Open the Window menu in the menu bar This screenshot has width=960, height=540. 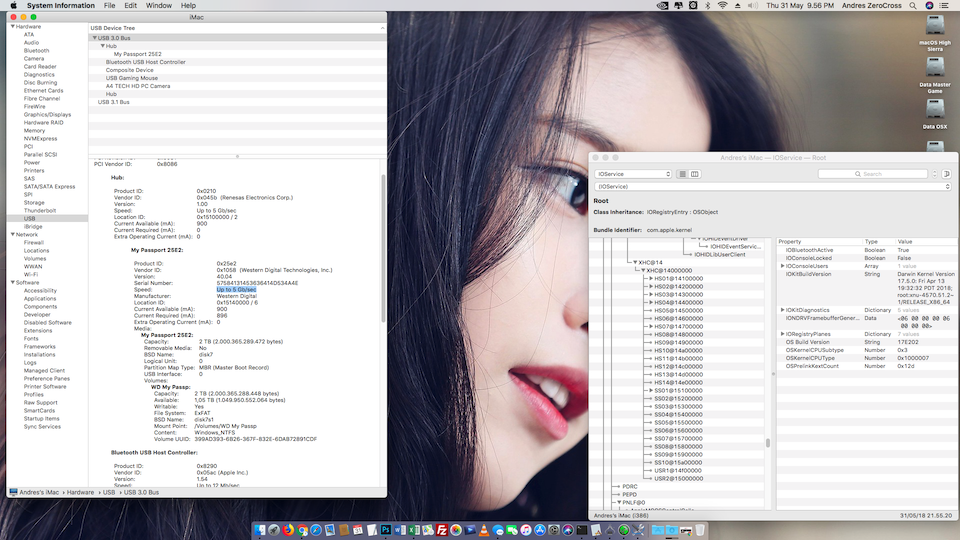[x=158, y=6]
